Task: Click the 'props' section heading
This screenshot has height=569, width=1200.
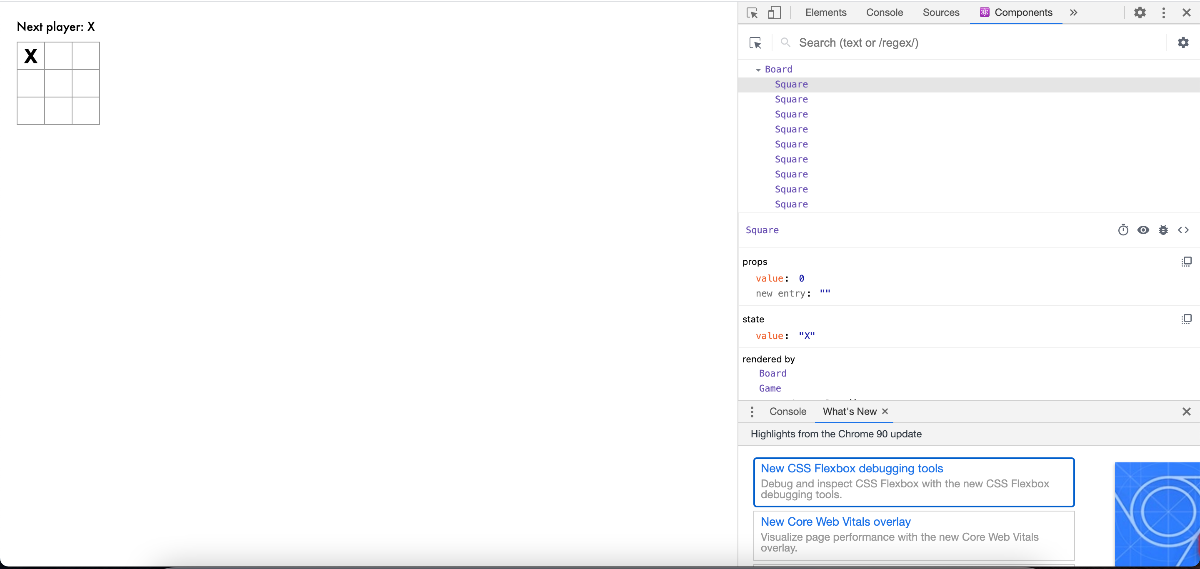Action: coord(755,262)
